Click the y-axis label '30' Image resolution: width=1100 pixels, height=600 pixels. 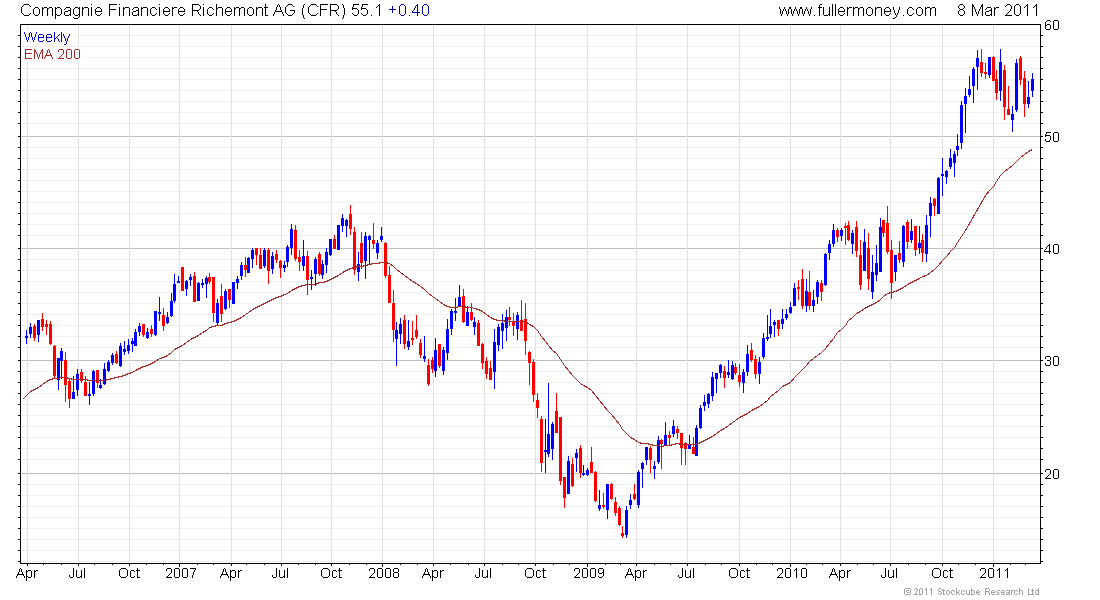click(1052, 361)
